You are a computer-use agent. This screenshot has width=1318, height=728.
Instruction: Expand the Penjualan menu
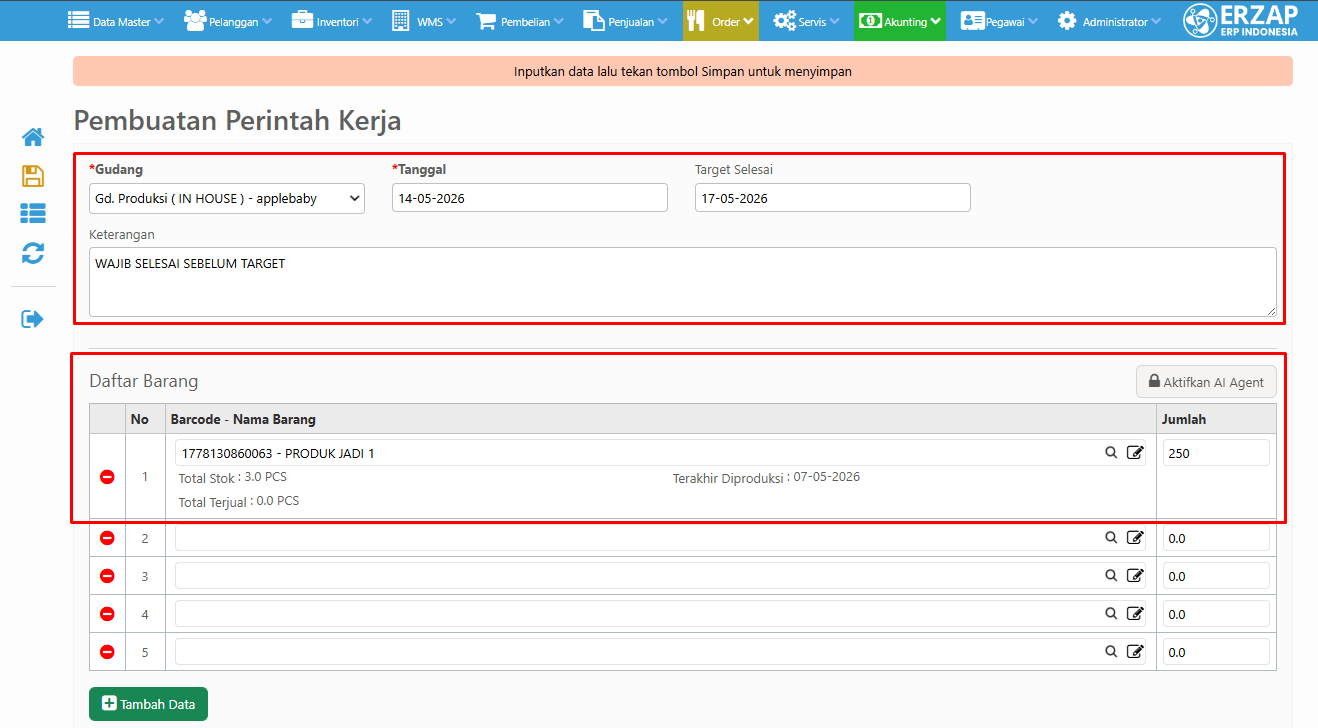pos(625,21)
